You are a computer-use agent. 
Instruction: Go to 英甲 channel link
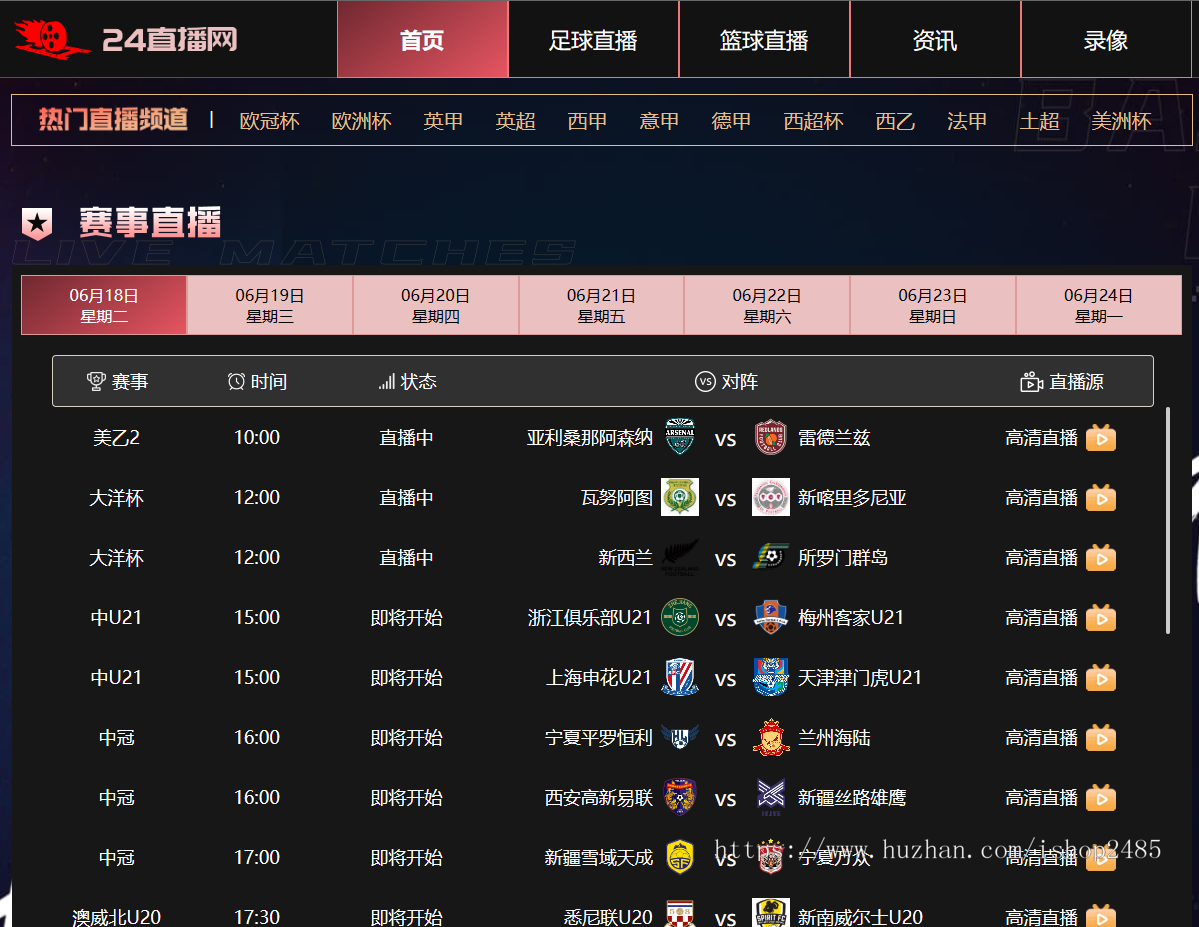[444, 121]
